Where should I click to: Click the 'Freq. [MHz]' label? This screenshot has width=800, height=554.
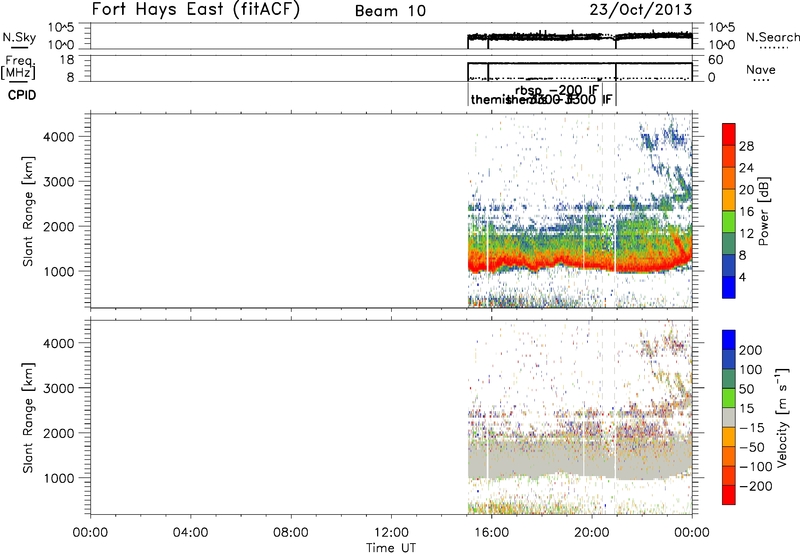click(18, 67)
